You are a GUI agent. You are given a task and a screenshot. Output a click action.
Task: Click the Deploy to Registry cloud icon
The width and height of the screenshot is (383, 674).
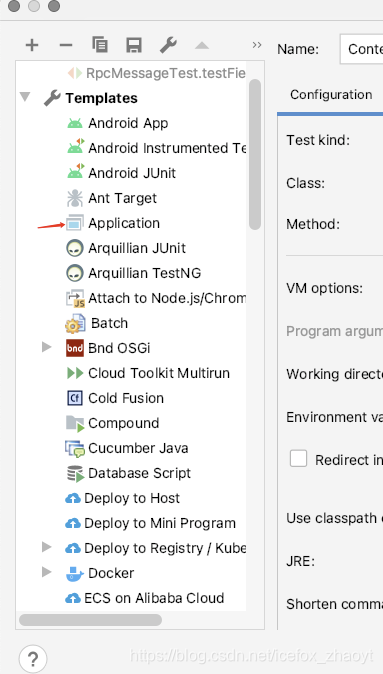coord(73,548)
